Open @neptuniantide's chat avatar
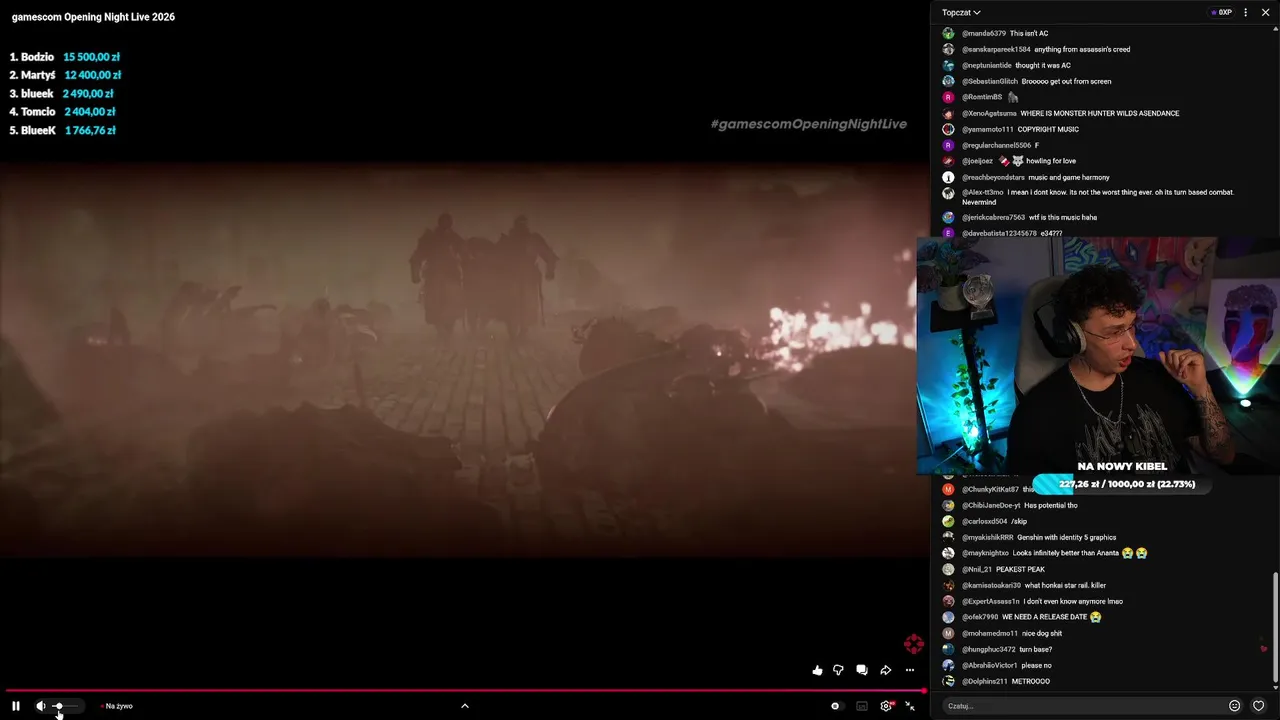The image size is (1280, 720). click(x=949, y=65)
